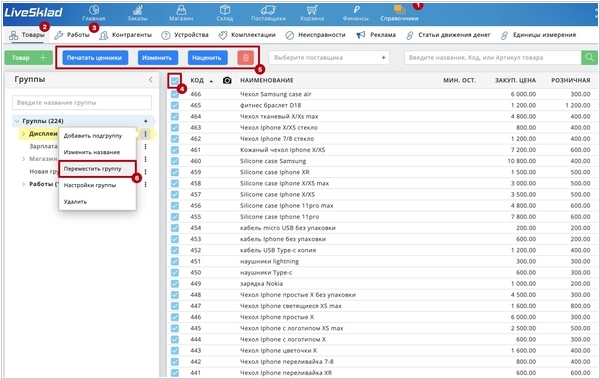Open the Выберите поставщика dropdown
Screen dimensions: 600x379
tap(329, 58)
